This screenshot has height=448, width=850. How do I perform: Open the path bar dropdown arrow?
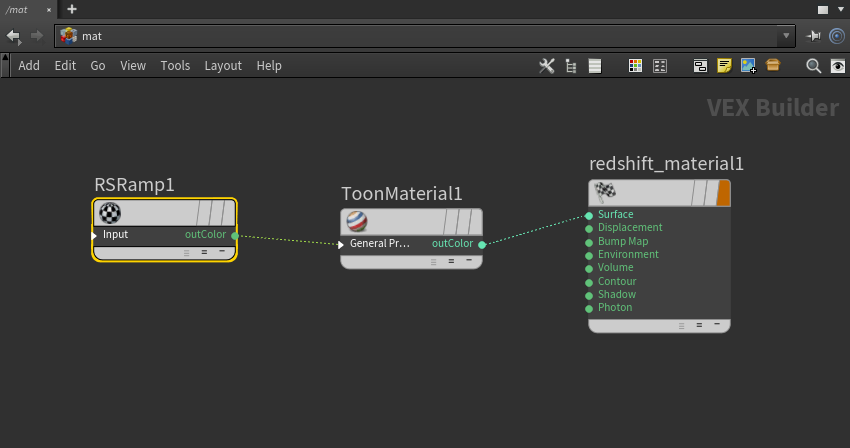[x=786, y=36]
